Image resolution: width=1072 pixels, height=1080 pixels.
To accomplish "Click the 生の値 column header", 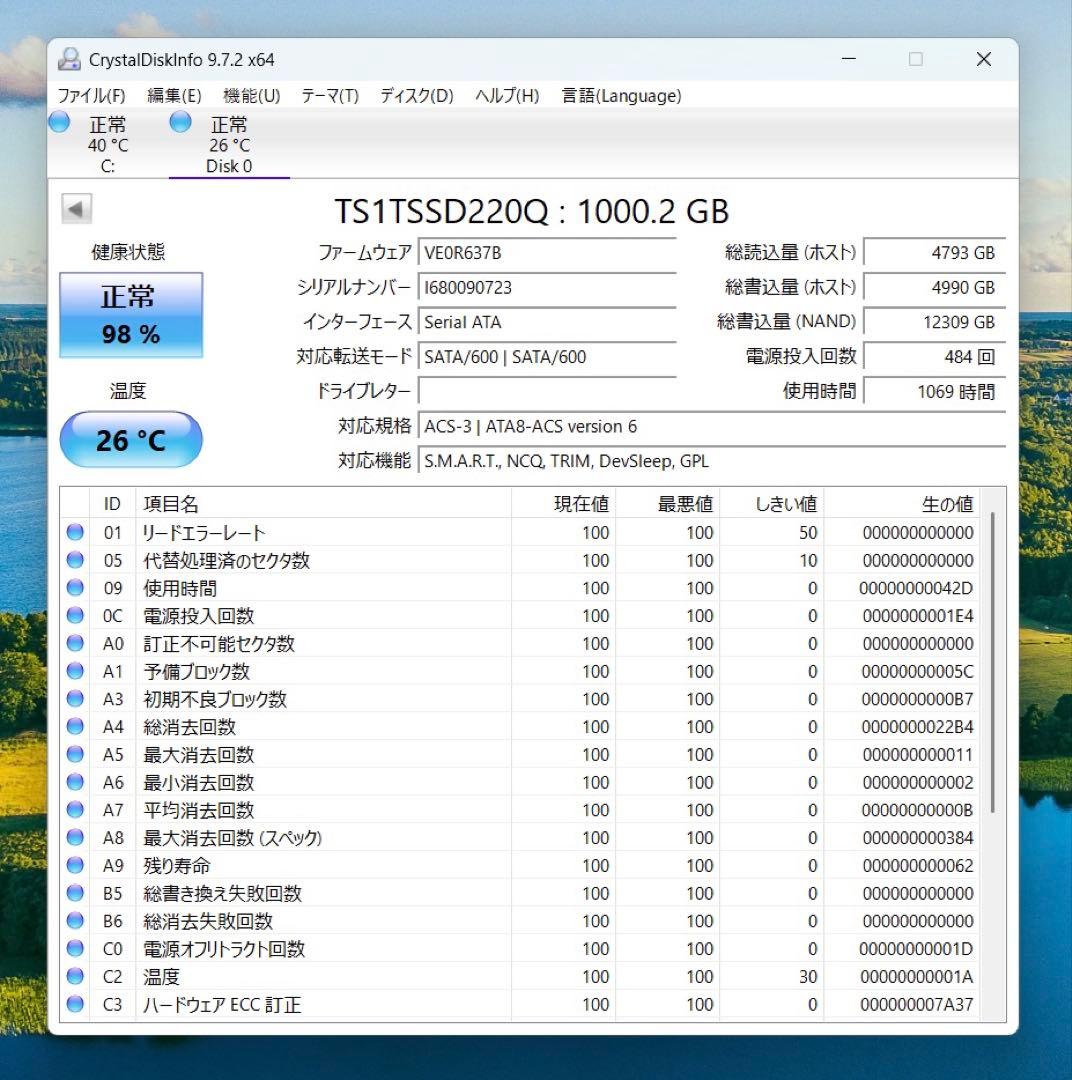I will [x=902, y=503].
